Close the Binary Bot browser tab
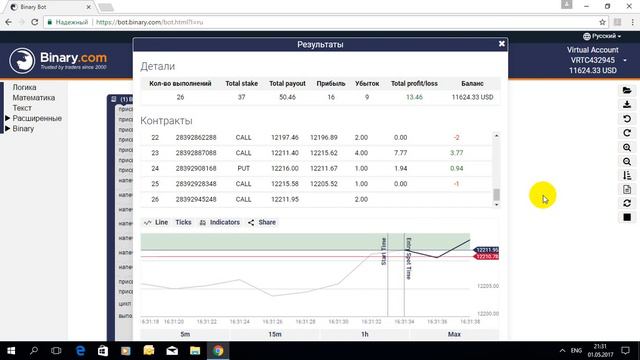640x360 pixels. coord(89,7)
